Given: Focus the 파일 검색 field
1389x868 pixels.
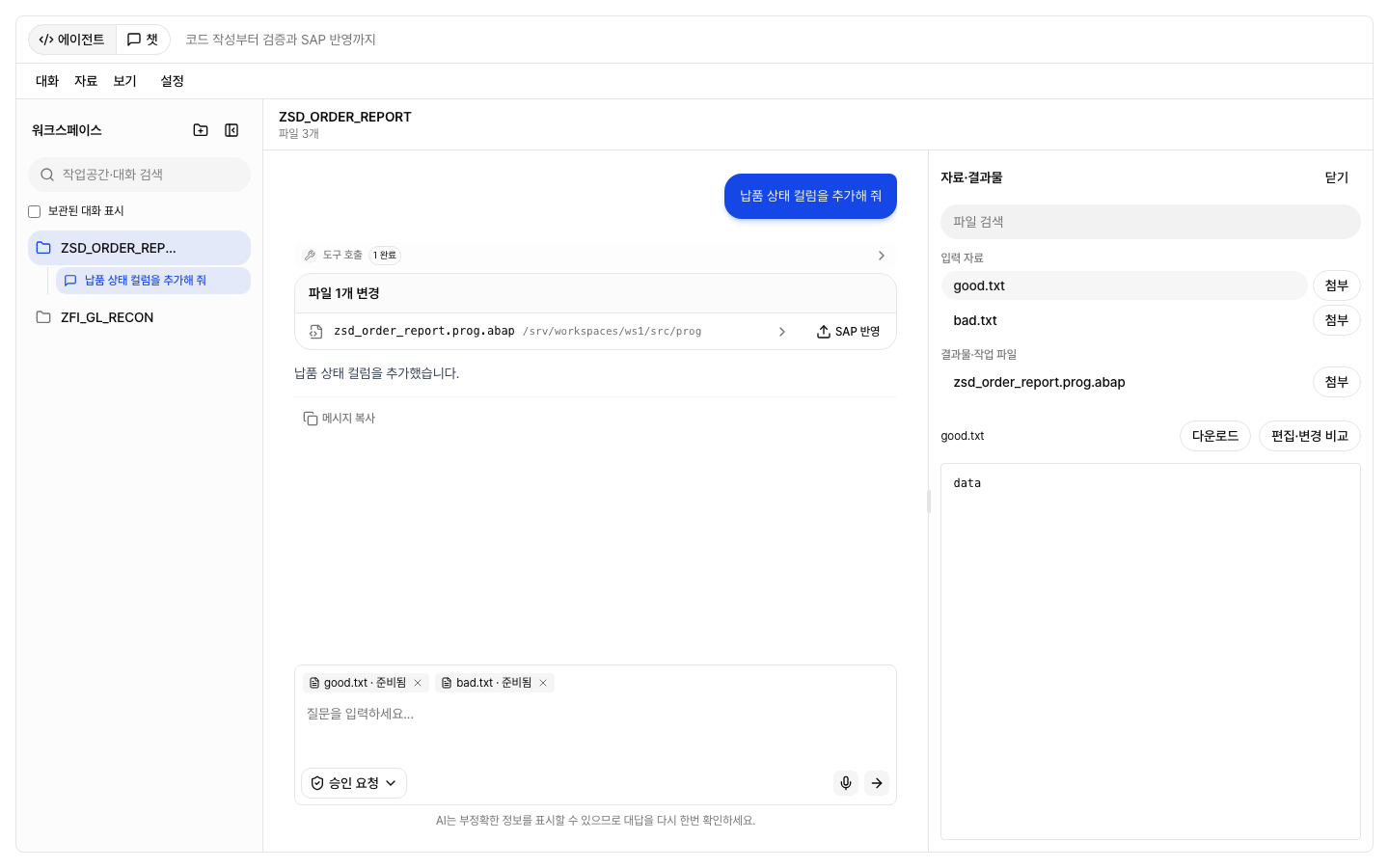Looking at the screenshot, I should pos(1151,222).
